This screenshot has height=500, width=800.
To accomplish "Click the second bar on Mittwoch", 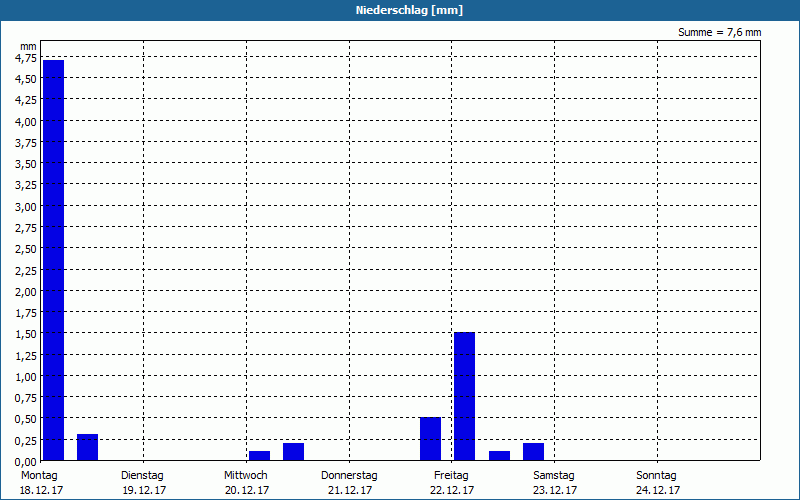I will pyautogui.click(x=293, y=452).
